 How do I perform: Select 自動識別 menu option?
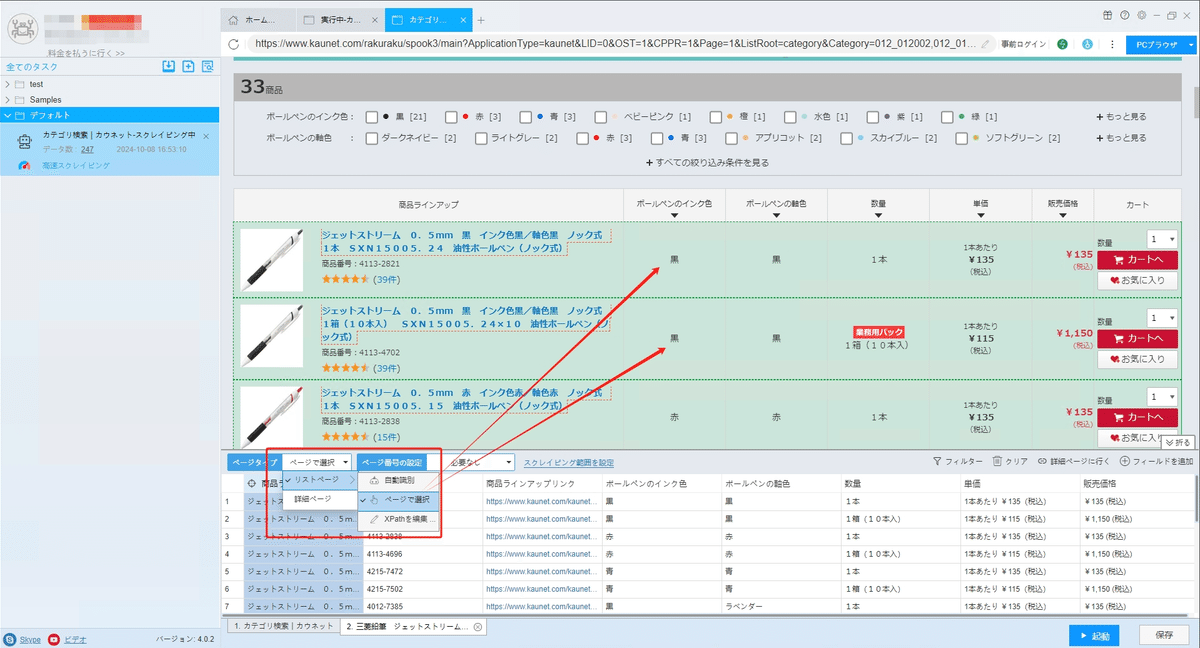tap(398, 480)
